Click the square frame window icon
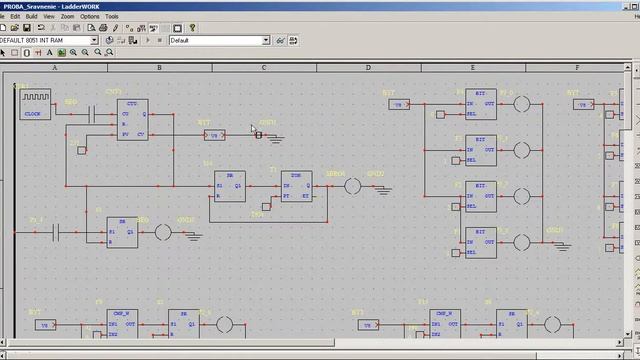 point(178,28)
